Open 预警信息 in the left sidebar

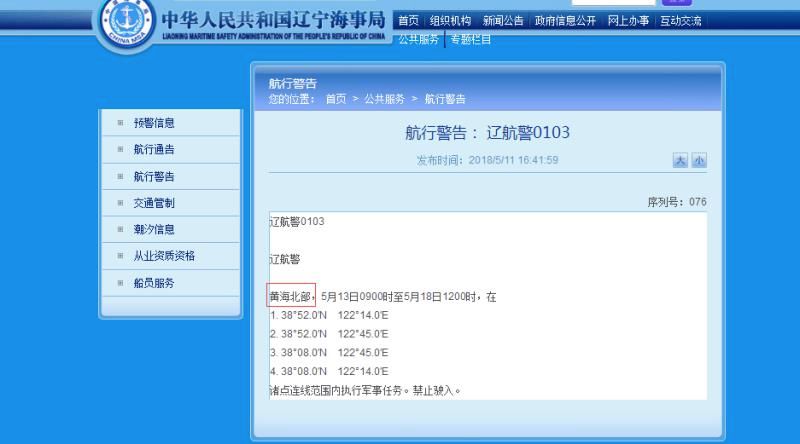154,123
